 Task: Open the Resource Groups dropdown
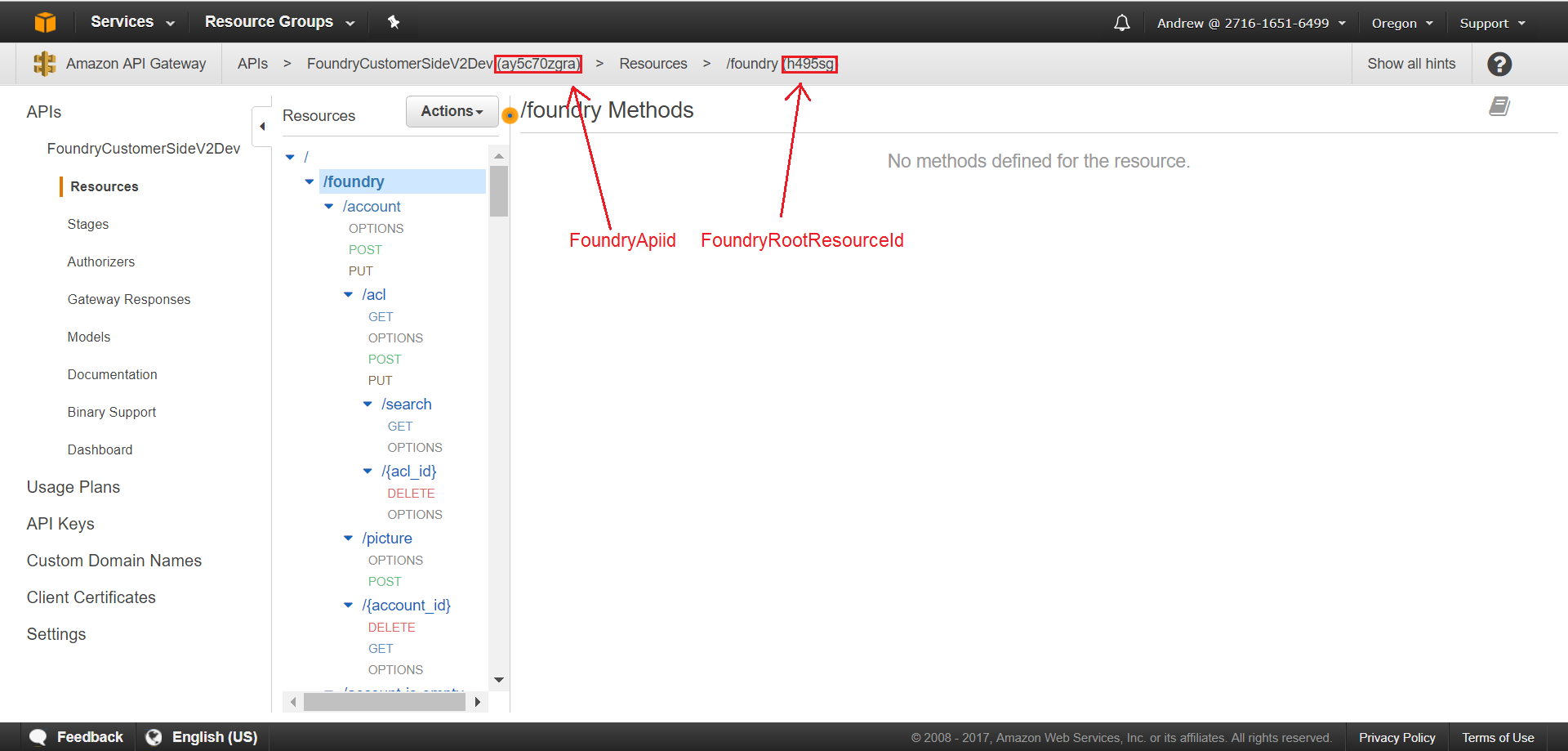click(x=279, y=22)
